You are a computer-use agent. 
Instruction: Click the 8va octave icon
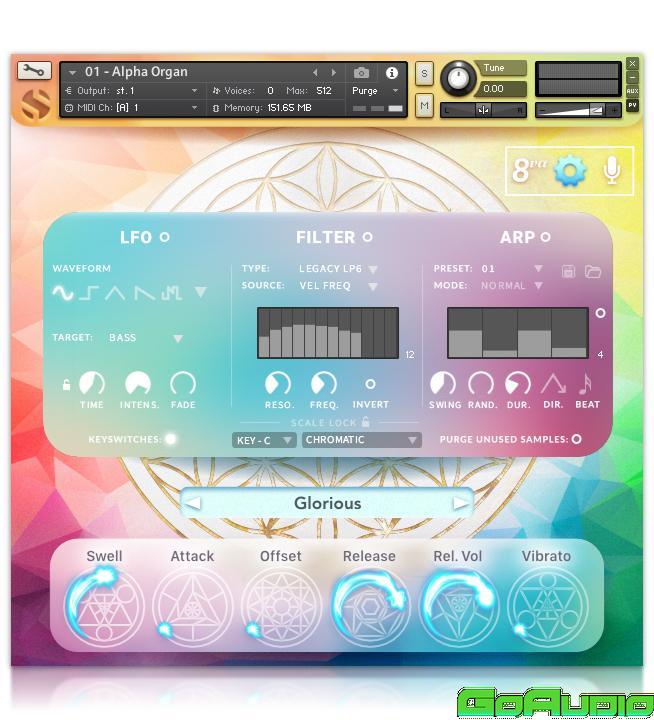point(528,170)
